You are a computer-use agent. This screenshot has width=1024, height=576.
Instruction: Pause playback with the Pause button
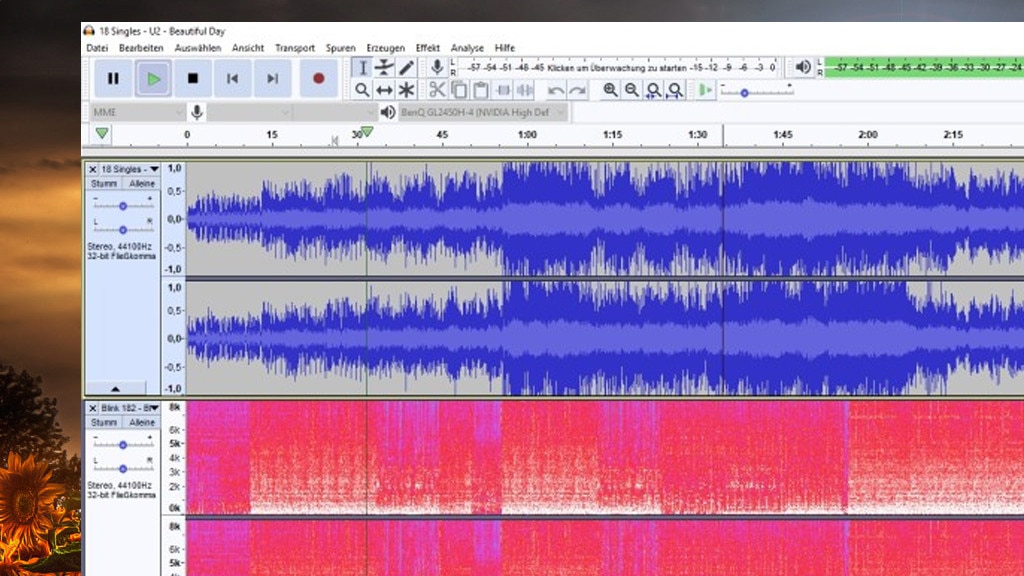[x=113, y=78]
